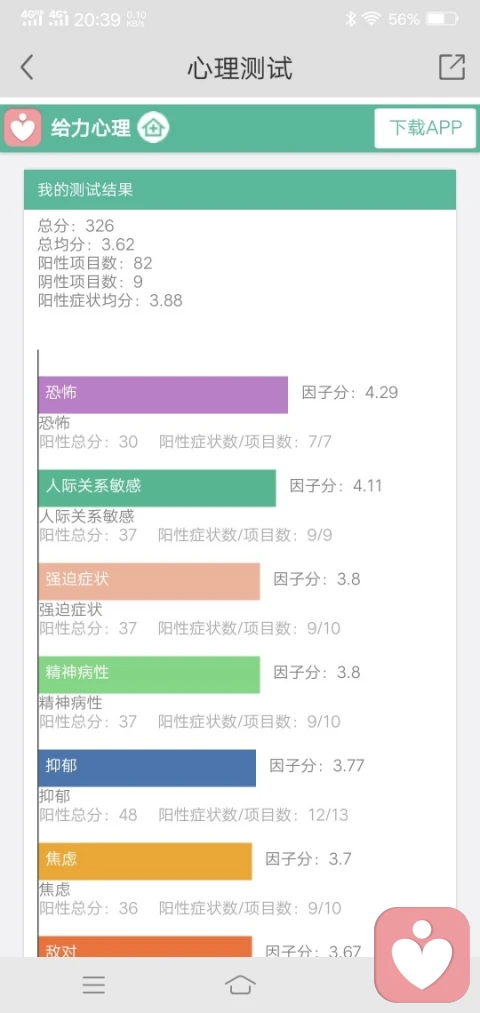Viewport: 480px width, 1013px height.
Task: Tap the pink heart app logo
Action: (23, 128)
